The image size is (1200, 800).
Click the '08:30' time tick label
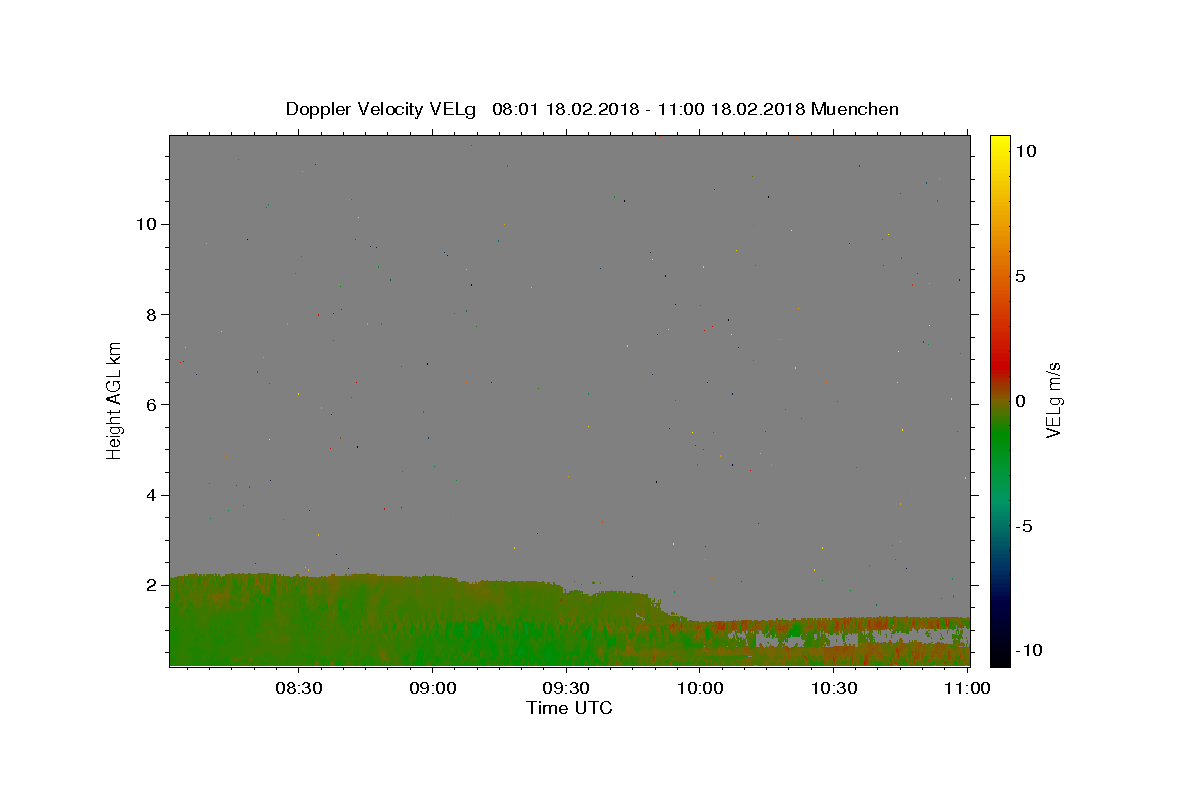[x=299, y=688]
